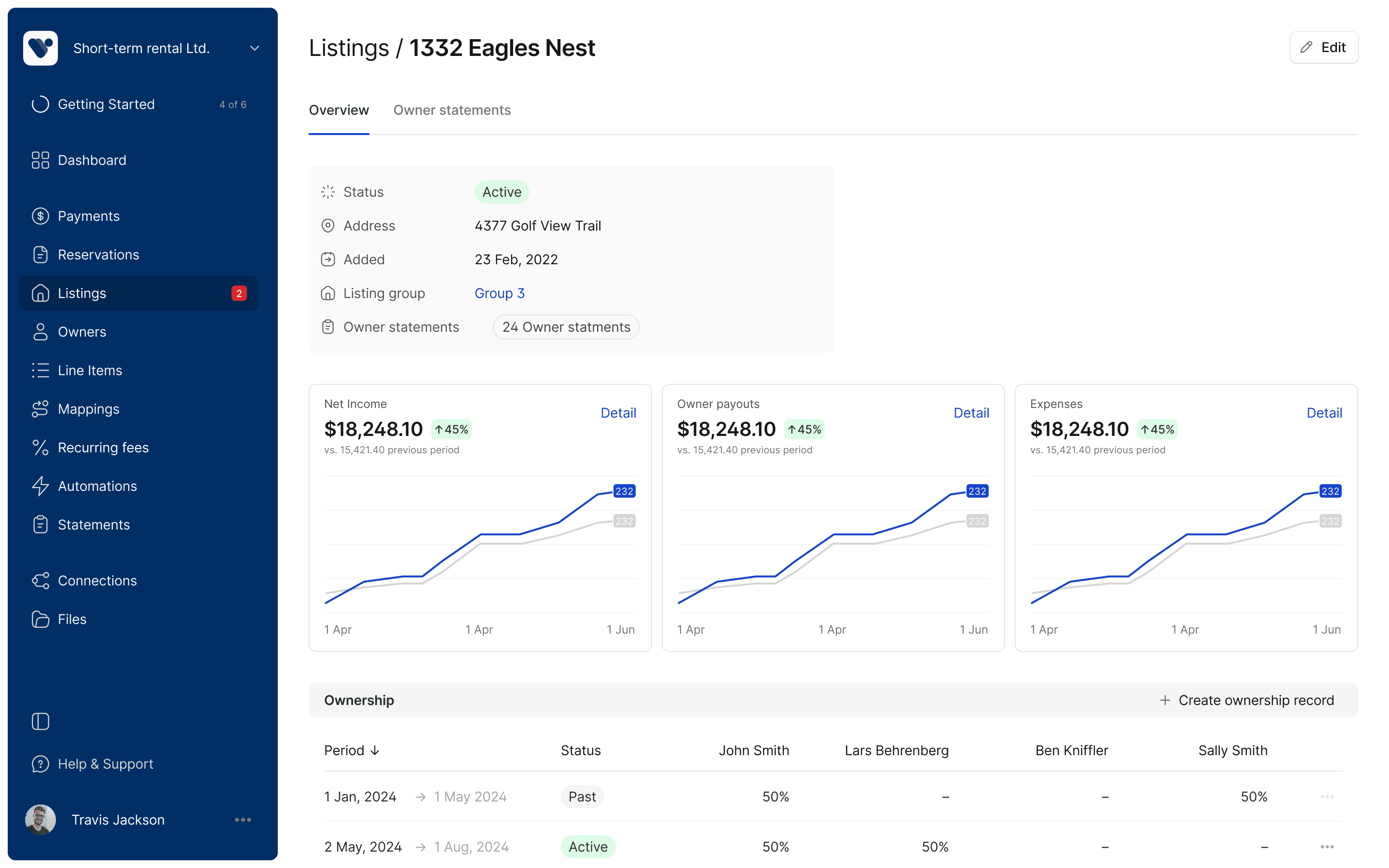The width and height of the screenshot is (1389, 868).
Task: Toggle the sidebar collapse panel icon
Action: click(40, 721)
